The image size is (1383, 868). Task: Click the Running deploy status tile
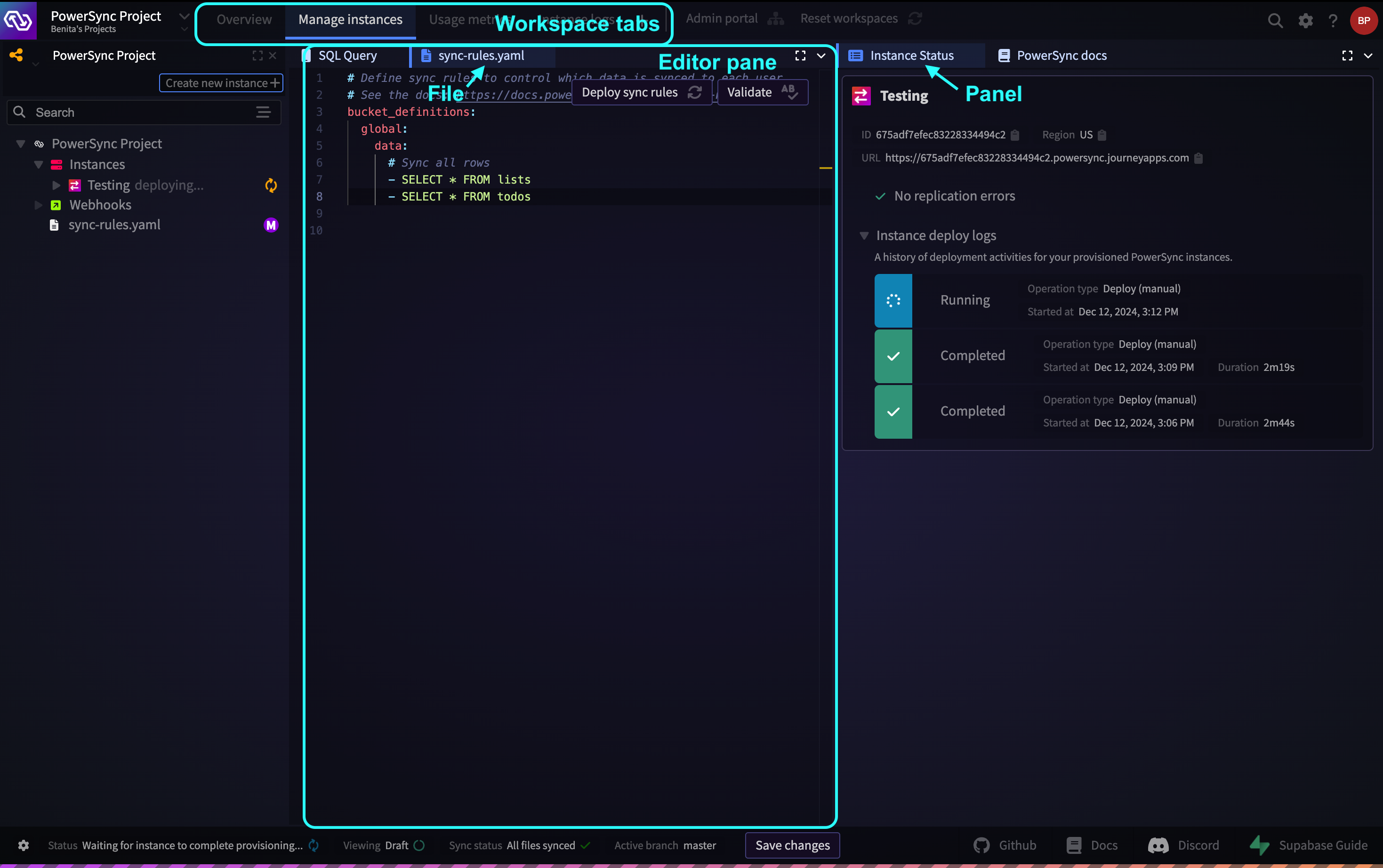coord(893,300)
